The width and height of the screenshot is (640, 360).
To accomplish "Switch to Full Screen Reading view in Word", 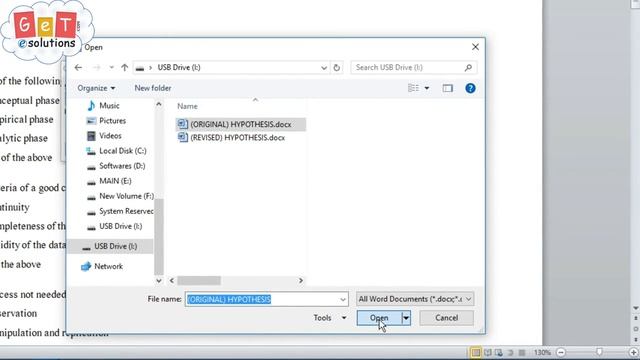I will click(488, 352).
